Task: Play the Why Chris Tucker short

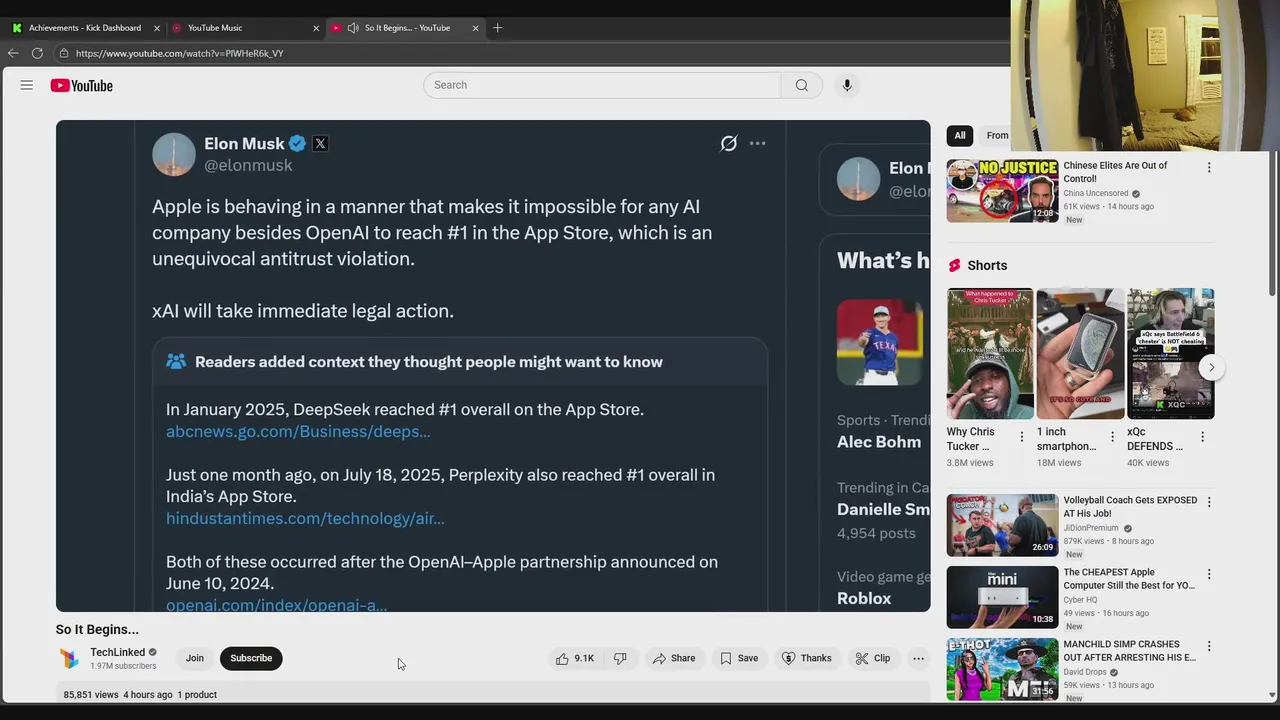Action: [x=990, y=354]
